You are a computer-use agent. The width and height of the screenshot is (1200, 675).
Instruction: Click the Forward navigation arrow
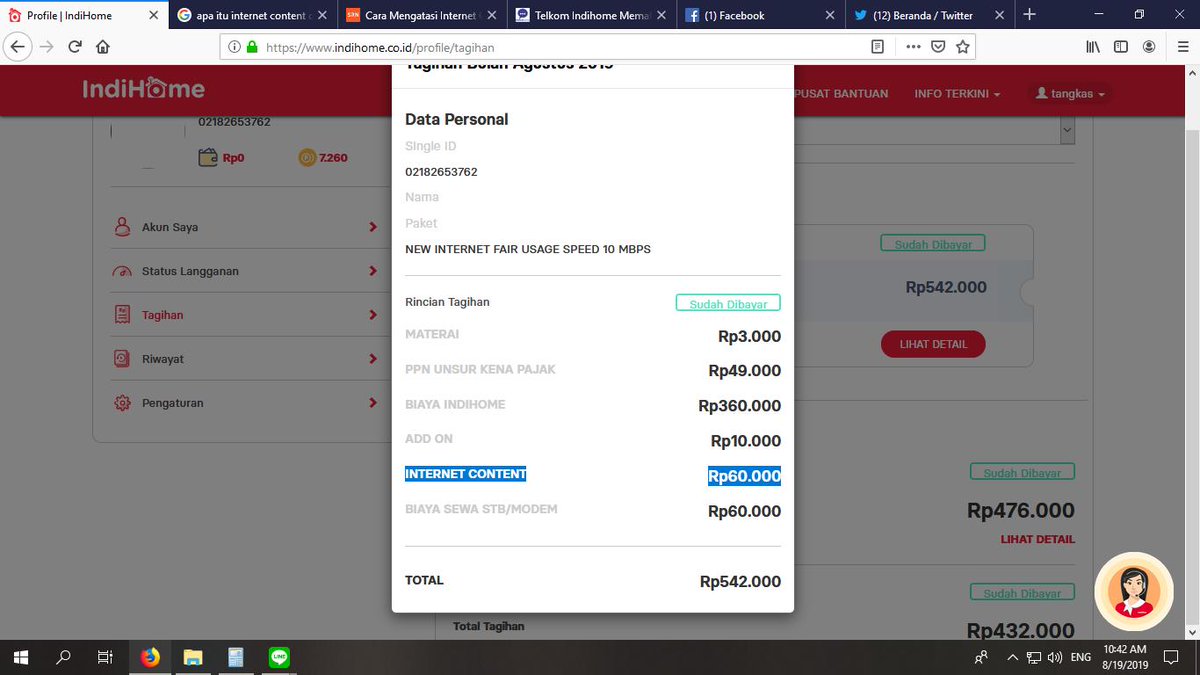pyautogui.click(x=47, y=47)
